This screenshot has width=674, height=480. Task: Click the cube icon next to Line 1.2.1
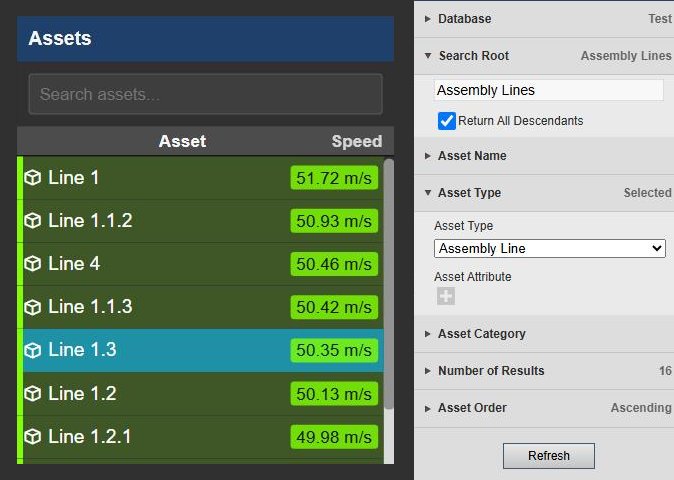point(33,437)
